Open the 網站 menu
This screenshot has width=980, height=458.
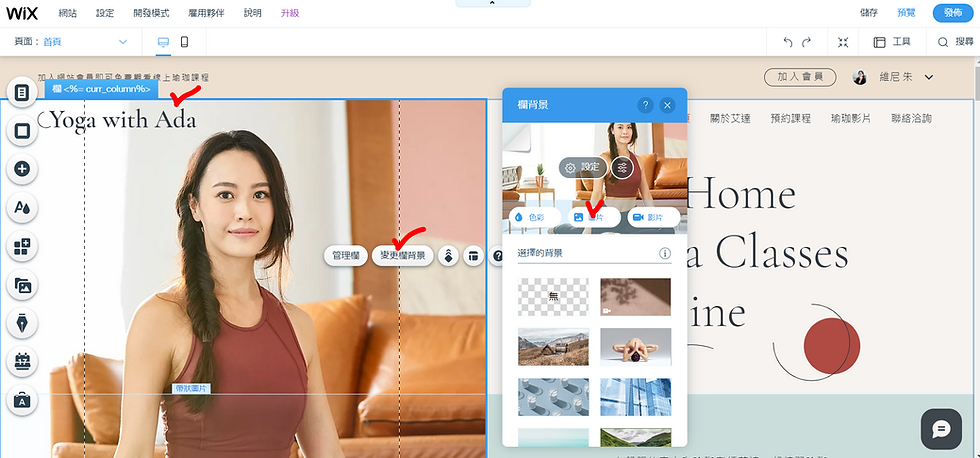(68, 13)
